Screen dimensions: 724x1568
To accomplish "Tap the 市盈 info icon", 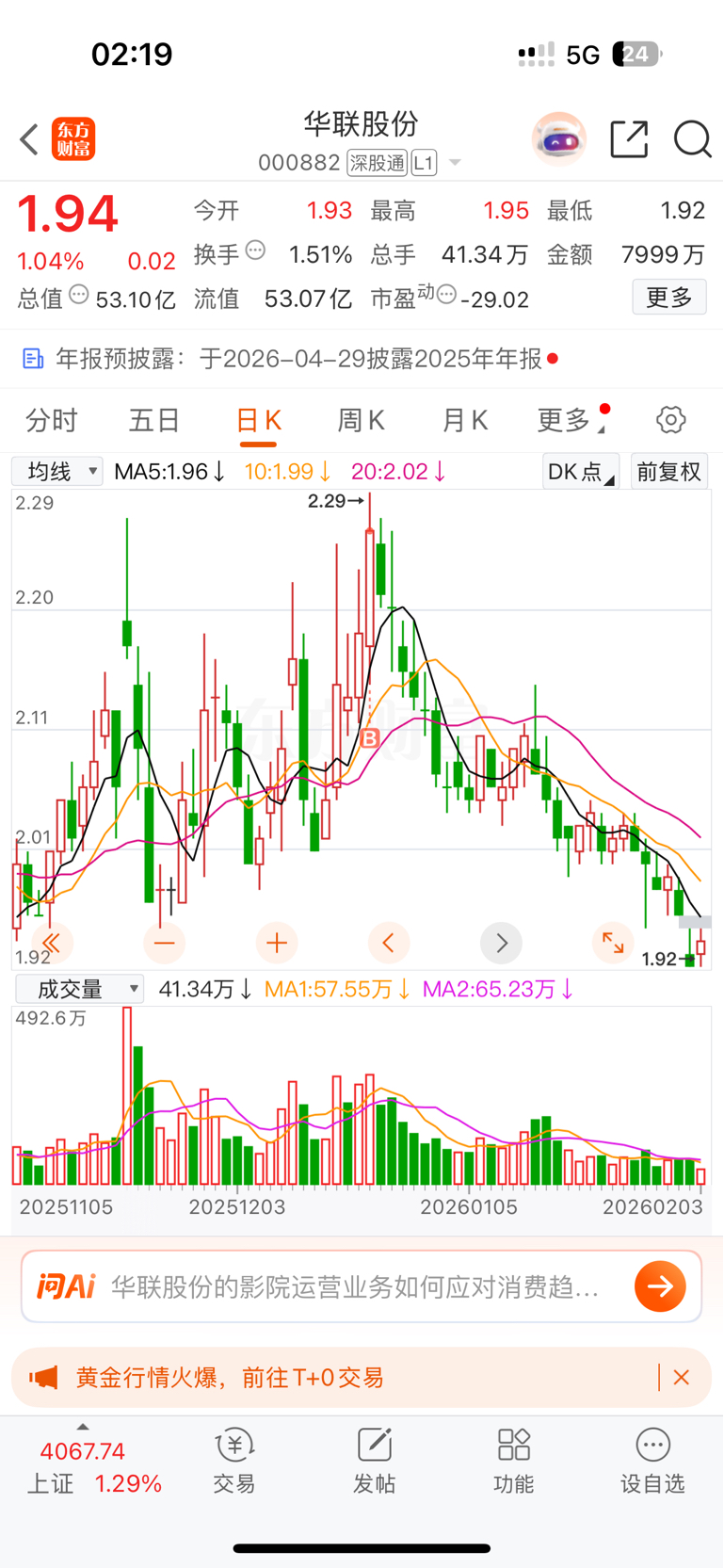I will [x=446, y=295].
